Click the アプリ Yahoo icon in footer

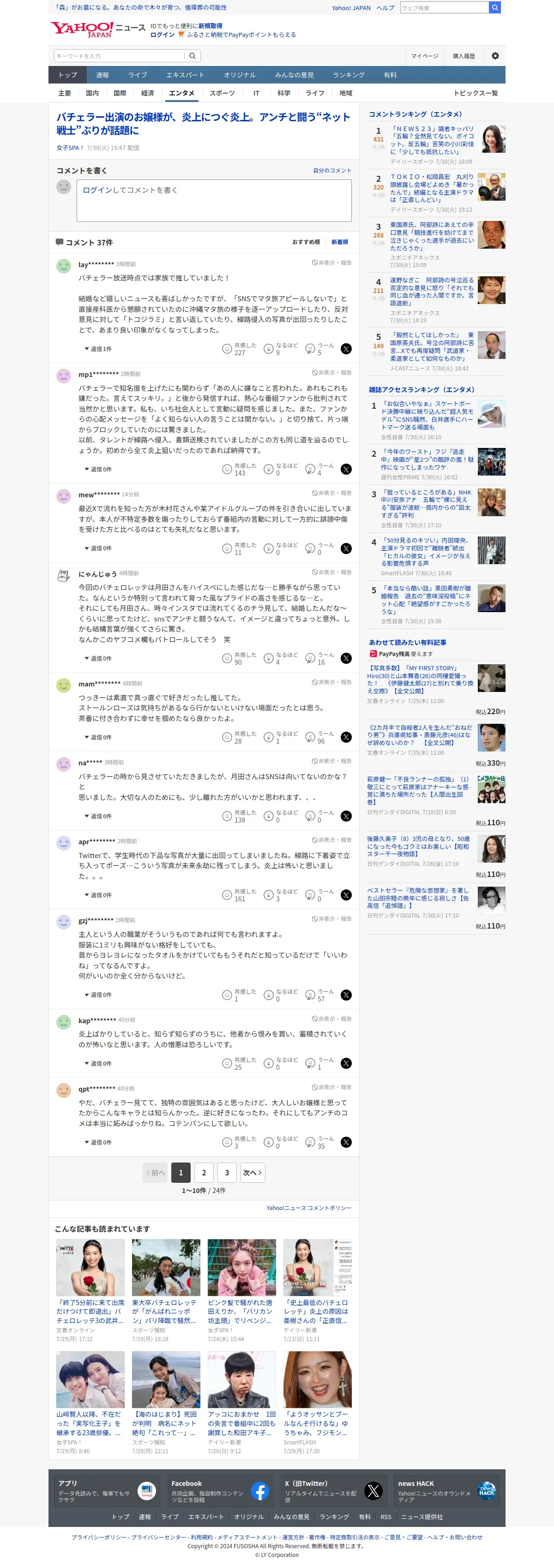click(146, 1490)
